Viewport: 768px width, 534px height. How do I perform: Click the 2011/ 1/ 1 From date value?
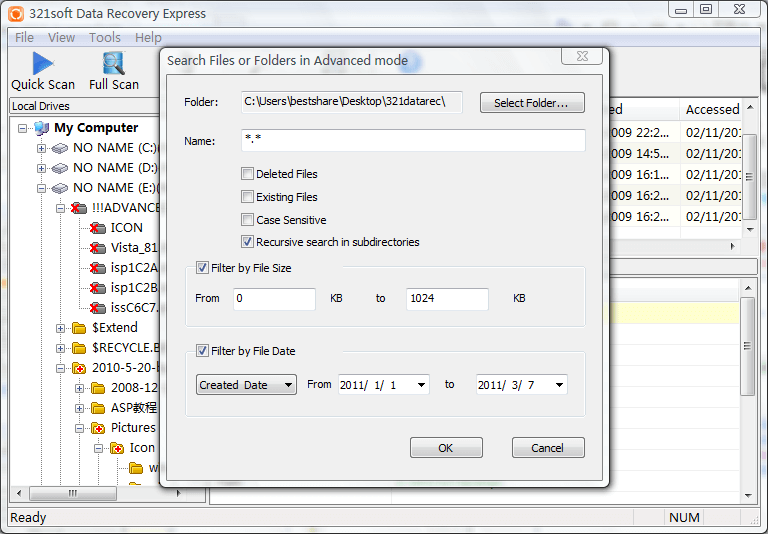point(368,385)
